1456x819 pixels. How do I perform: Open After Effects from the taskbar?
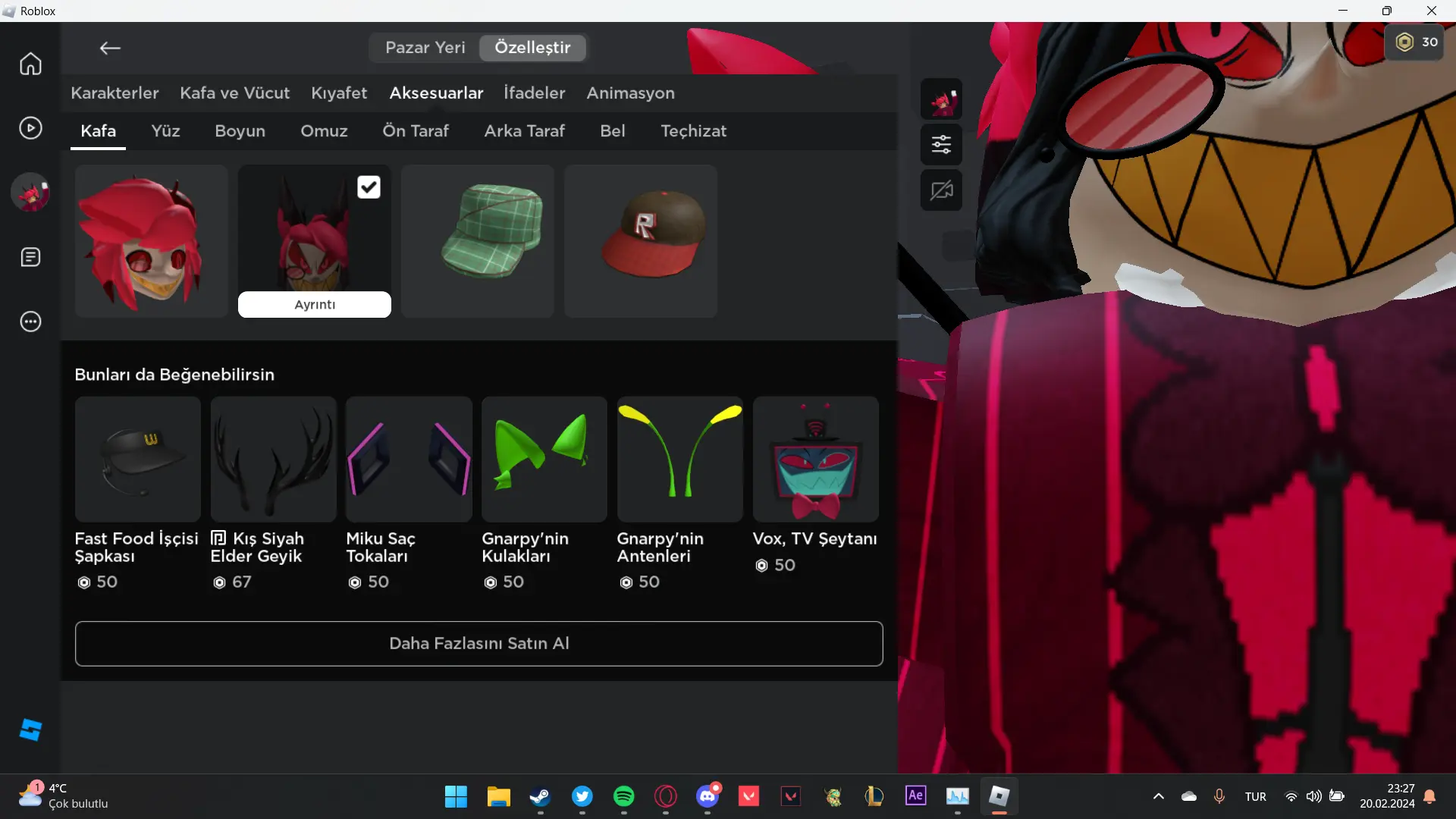[x=915, y=796]
